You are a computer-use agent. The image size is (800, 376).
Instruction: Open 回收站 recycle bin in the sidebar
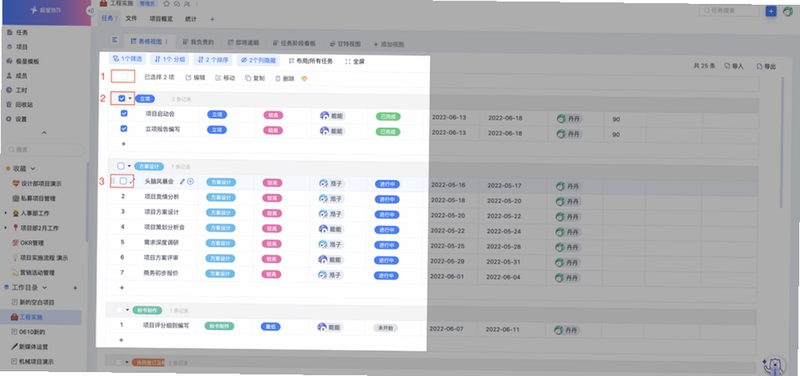click(20, 104)
